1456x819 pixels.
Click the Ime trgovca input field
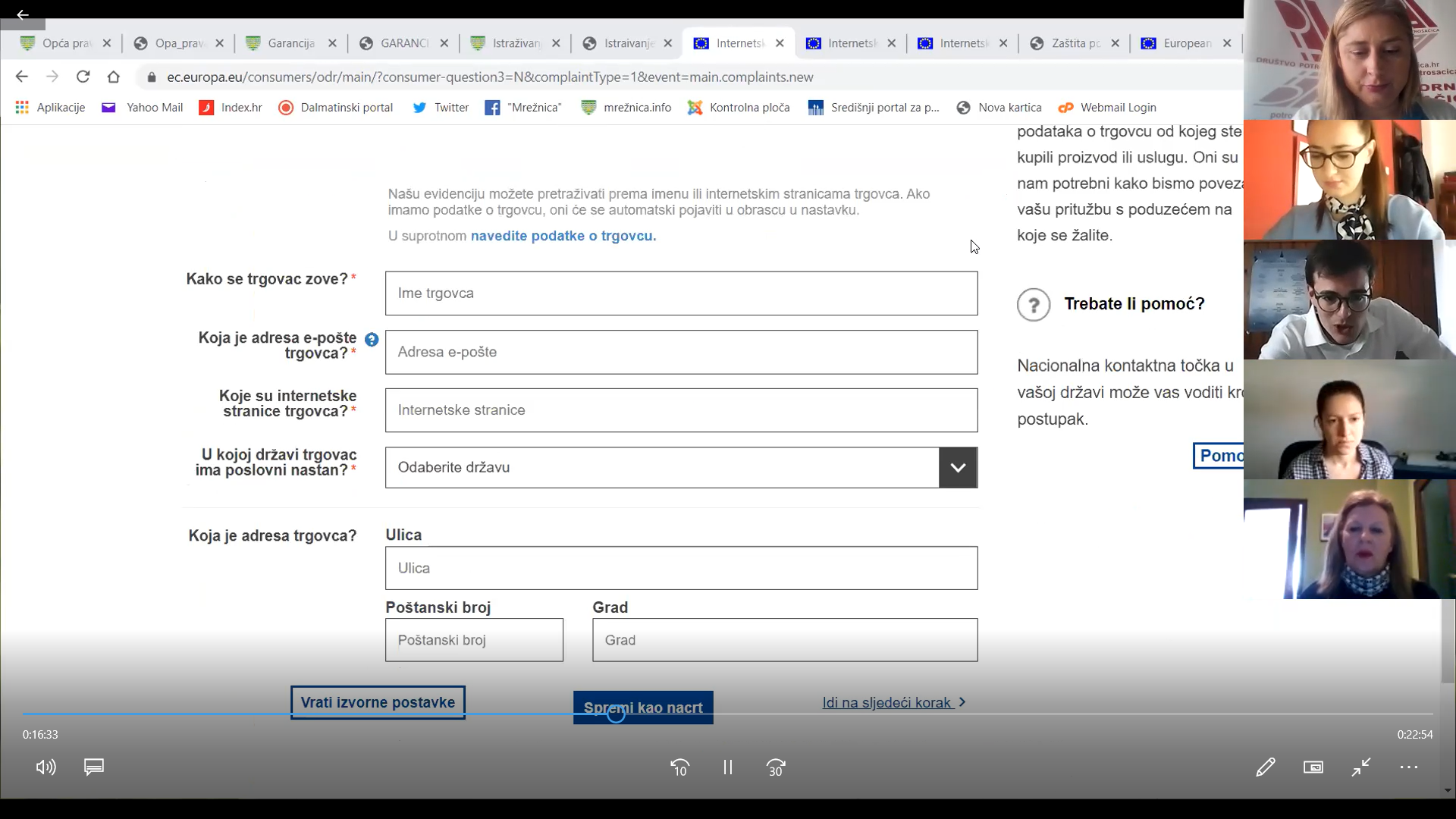(681, 293)
